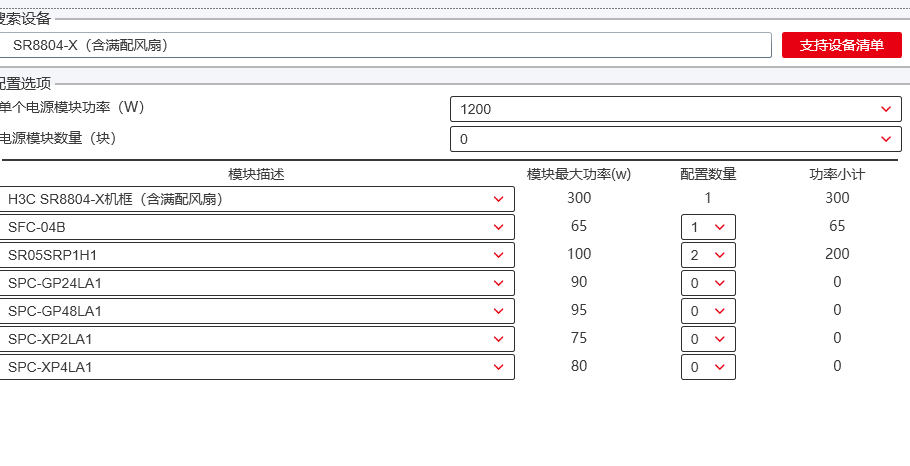
Task: Click the 配置选项 section heading
Action: tap(25, 84)
